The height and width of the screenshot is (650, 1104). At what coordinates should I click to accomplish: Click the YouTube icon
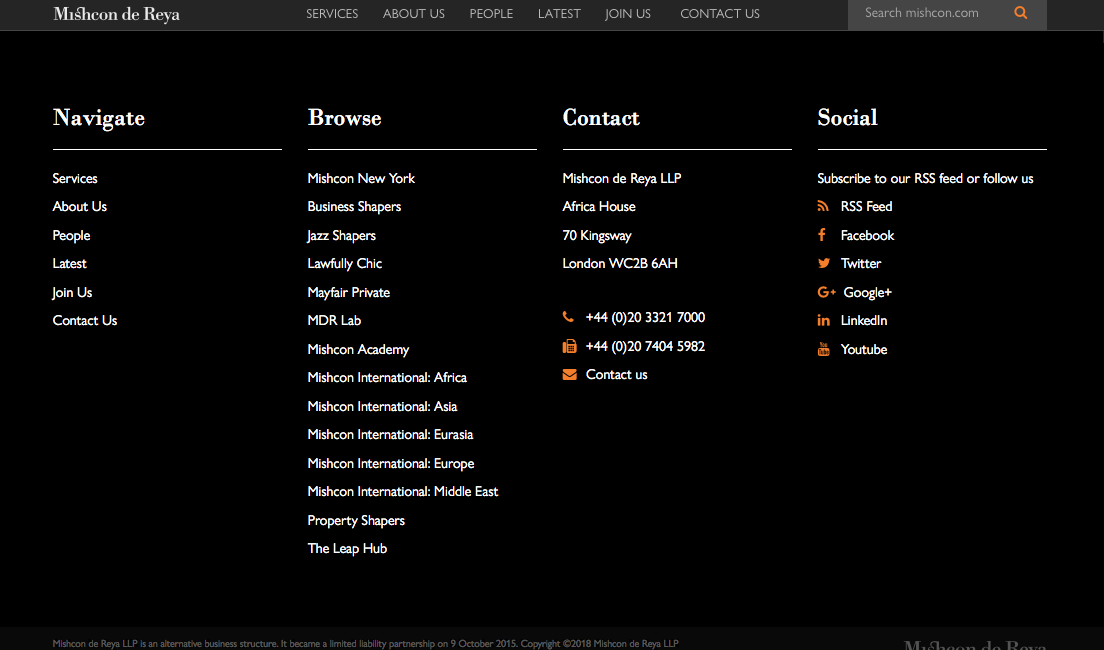(823, 349)
